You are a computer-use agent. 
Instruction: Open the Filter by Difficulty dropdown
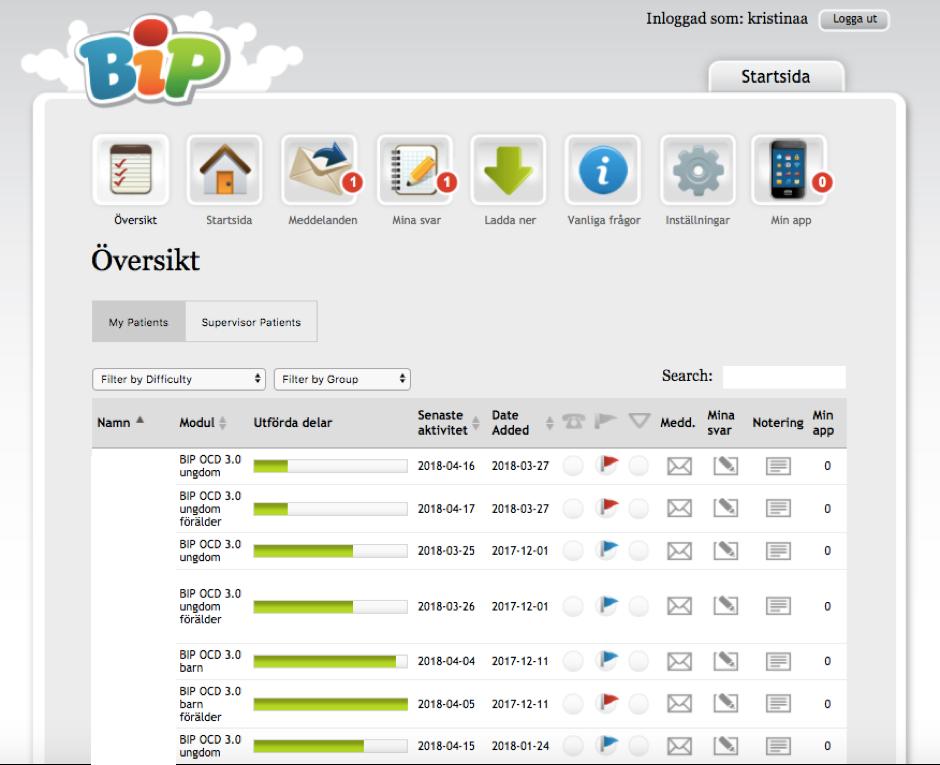pos(179,379)
